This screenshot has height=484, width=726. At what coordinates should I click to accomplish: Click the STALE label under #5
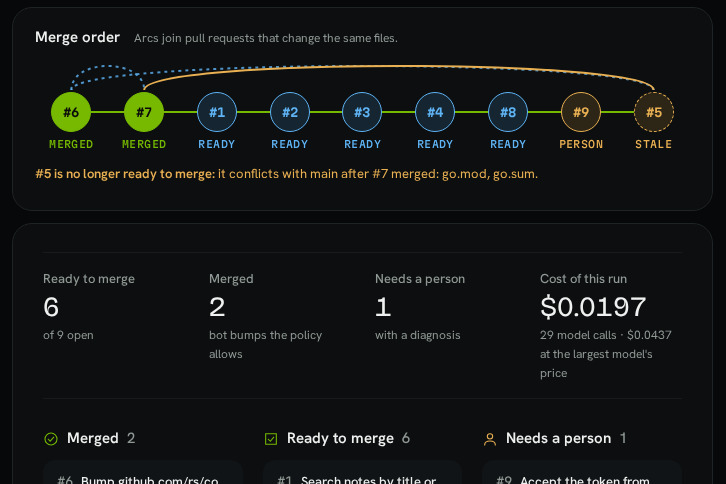(653, 145)
